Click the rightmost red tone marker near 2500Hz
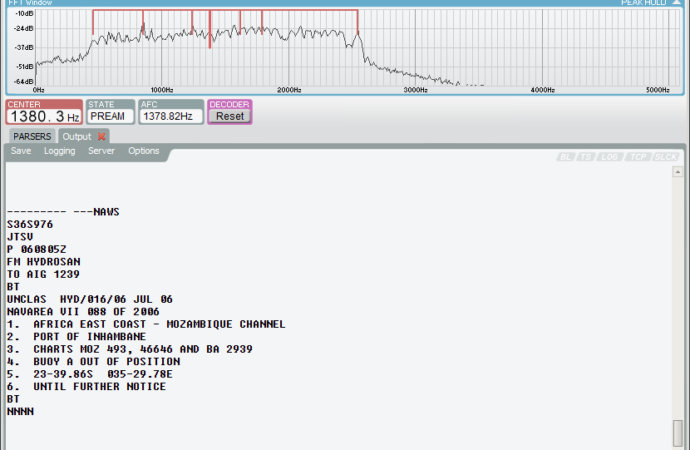 coord(358,22)
